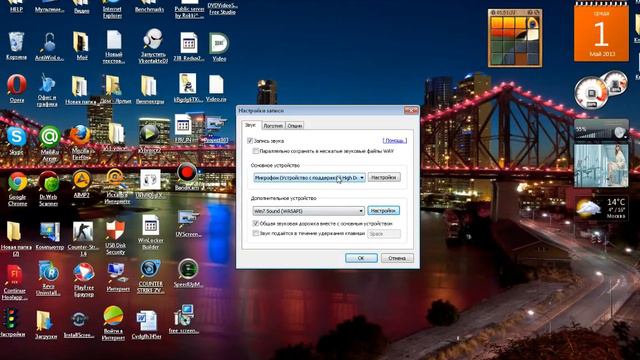640x360 pixels.
Task: Toggle shared audio track with primary device
Action: [256, 224]
